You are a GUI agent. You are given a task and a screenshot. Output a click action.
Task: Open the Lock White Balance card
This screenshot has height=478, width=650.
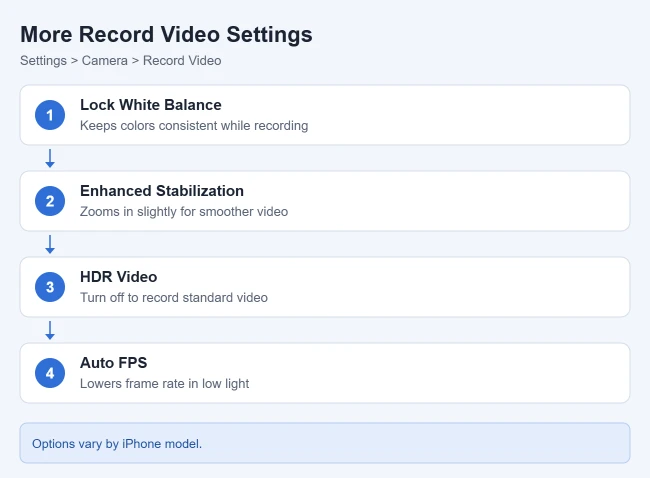pyautogui.click(x=325, y=115)
